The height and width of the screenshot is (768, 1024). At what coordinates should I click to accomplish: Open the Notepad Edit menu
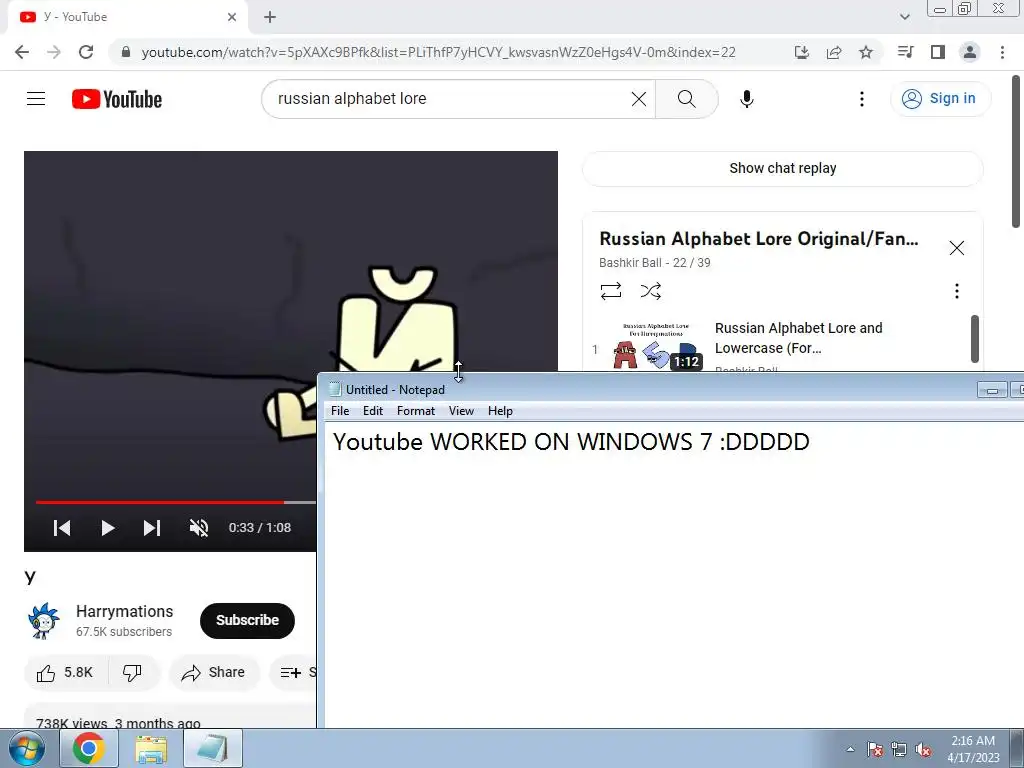373,411
